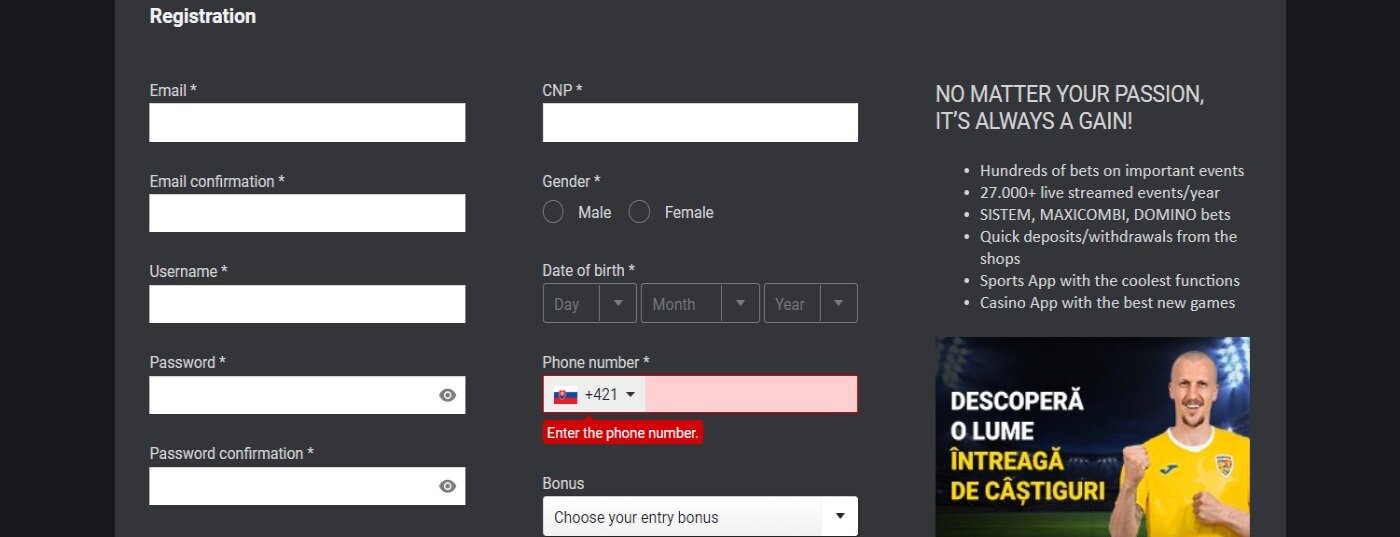This screenshot has width=1400, height=537.
Task: Select the Username text box
Action: (307, 304)
